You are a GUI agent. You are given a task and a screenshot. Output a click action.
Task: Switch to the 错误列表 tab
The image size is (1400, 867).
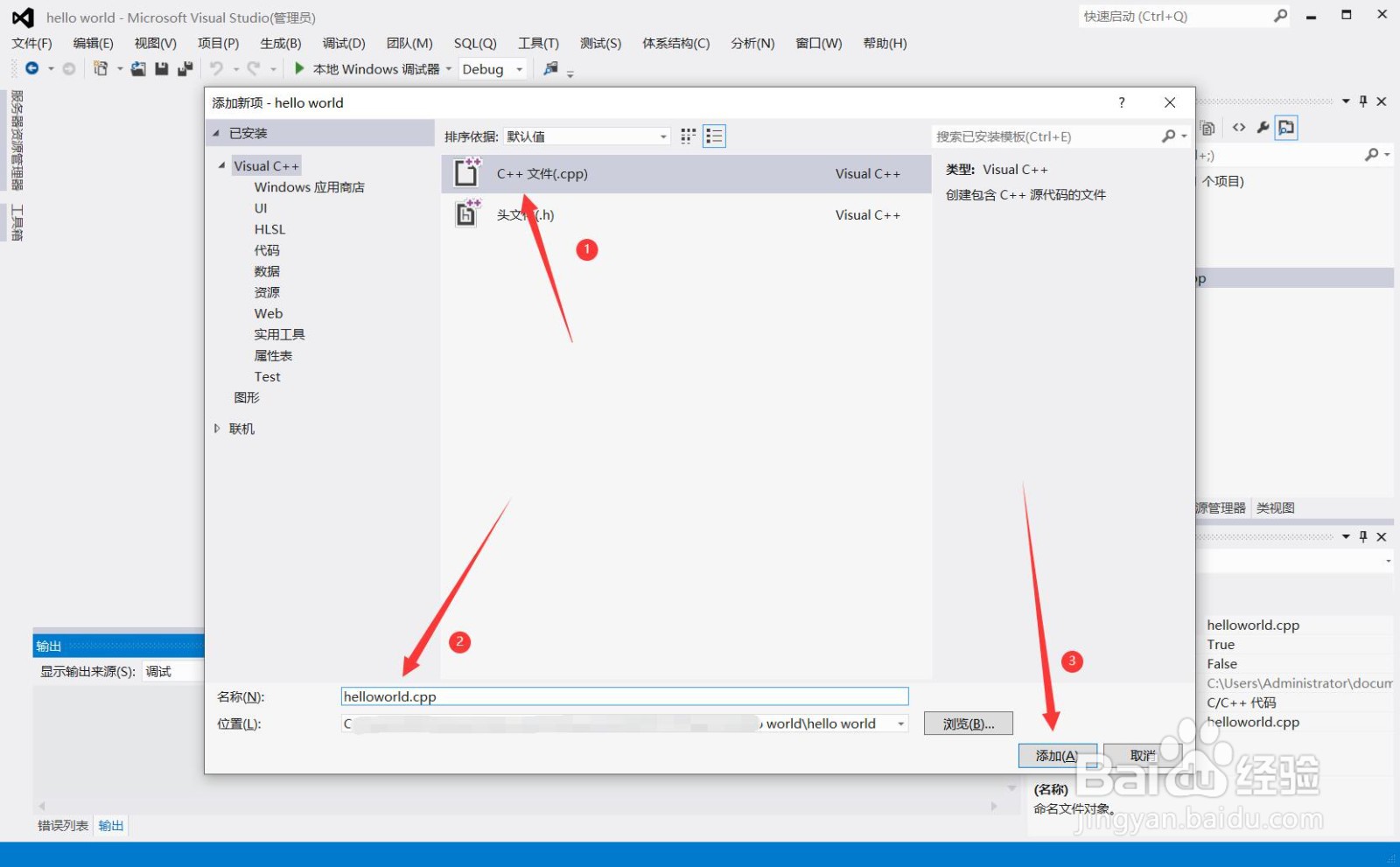63,825
